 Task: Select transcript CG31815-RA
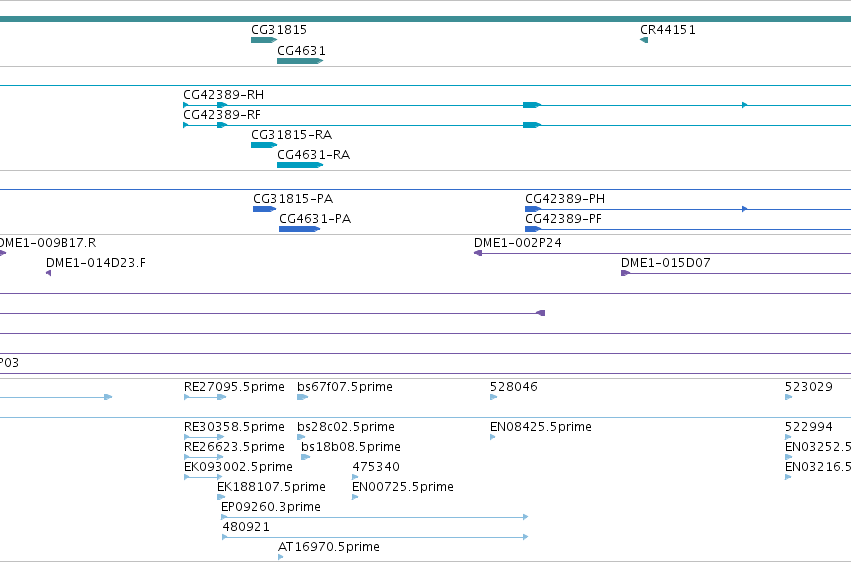tap(291, 135)
